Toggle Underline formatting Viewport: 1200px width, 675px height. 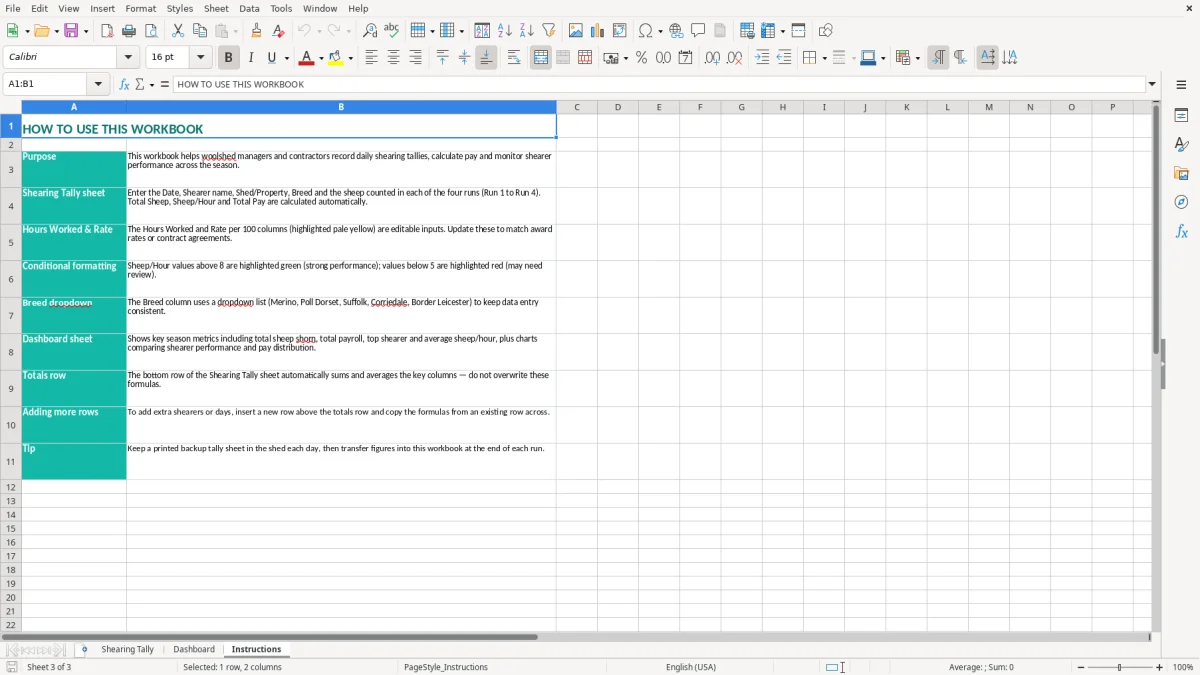[272, 58]
